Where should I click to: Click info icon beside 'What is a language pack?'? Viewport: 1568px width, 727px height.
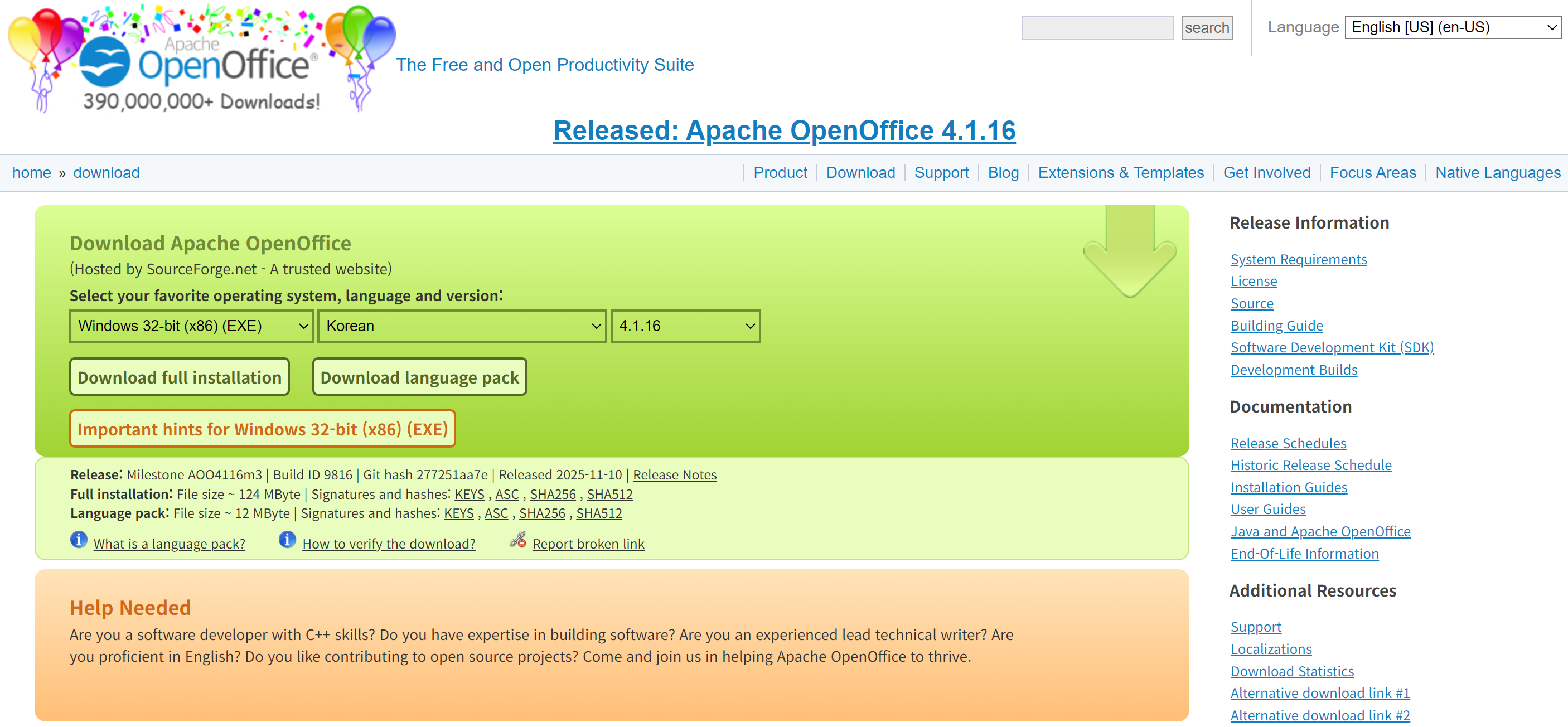pos(79,540)
